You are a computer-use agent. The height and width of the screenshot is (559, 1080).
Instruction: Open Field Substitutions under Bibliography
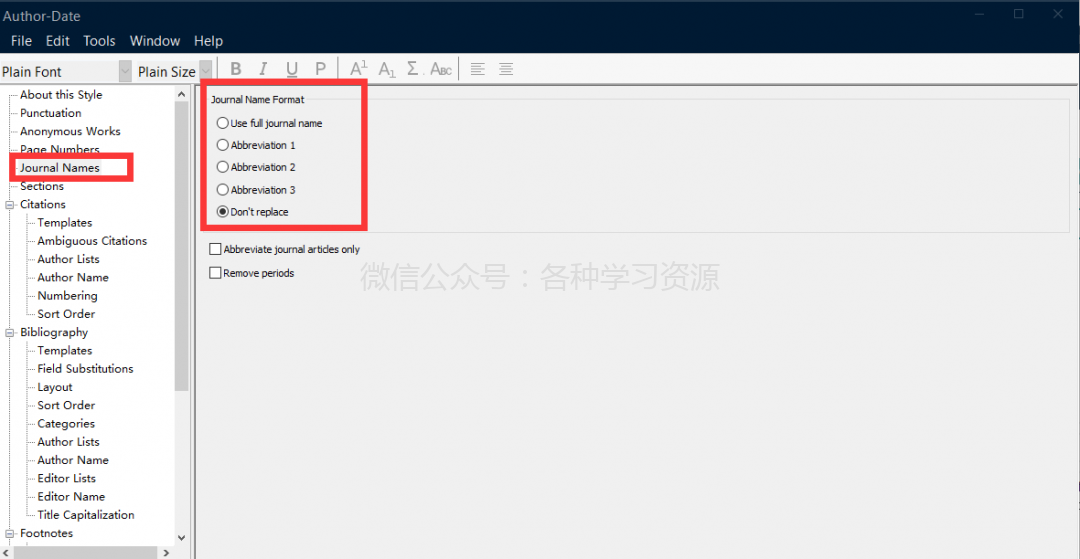[x=85, y=369]
